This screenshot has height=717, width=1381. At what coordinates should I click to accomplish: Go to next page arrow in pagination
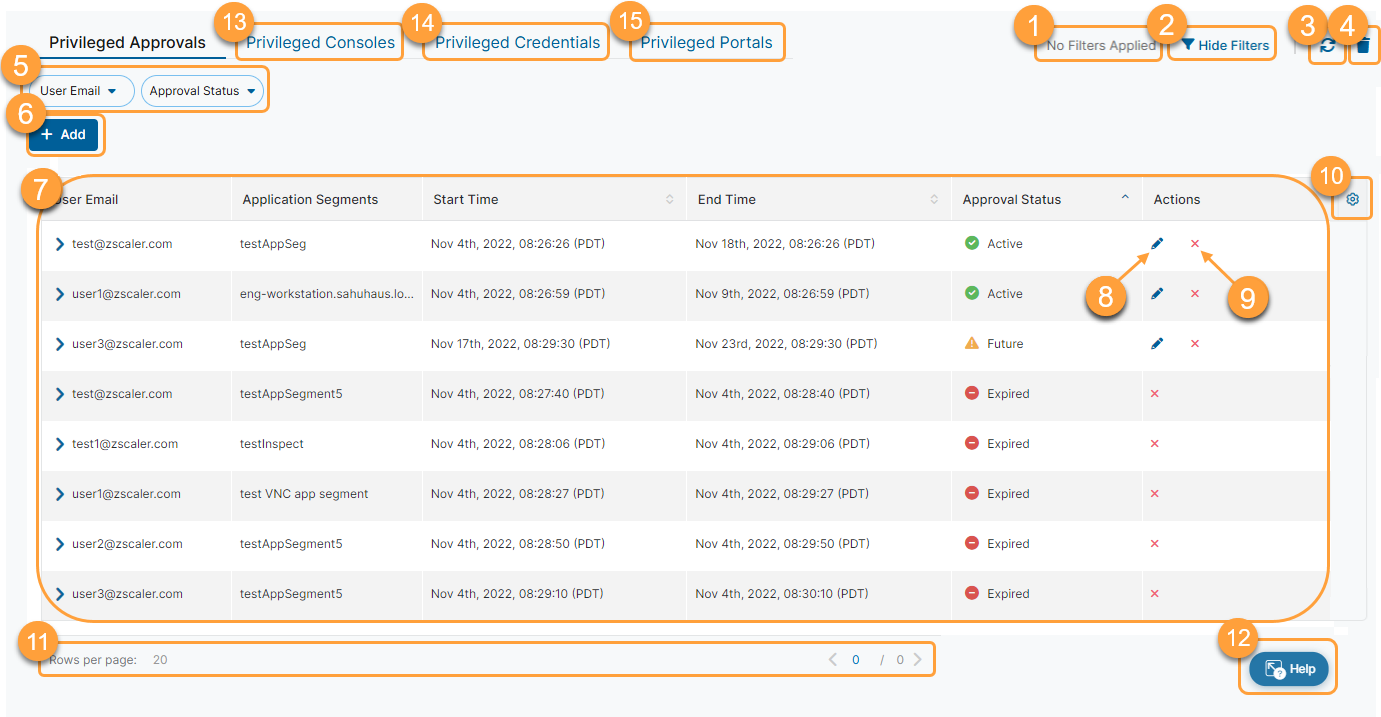917,659
